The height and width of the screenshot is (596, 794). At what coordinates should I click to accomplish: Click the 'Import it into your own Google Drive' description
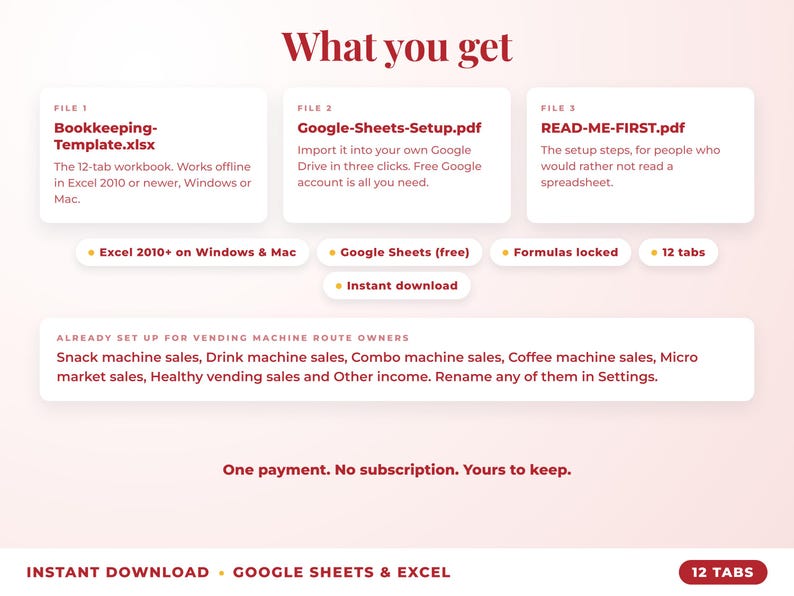point(389,166)
